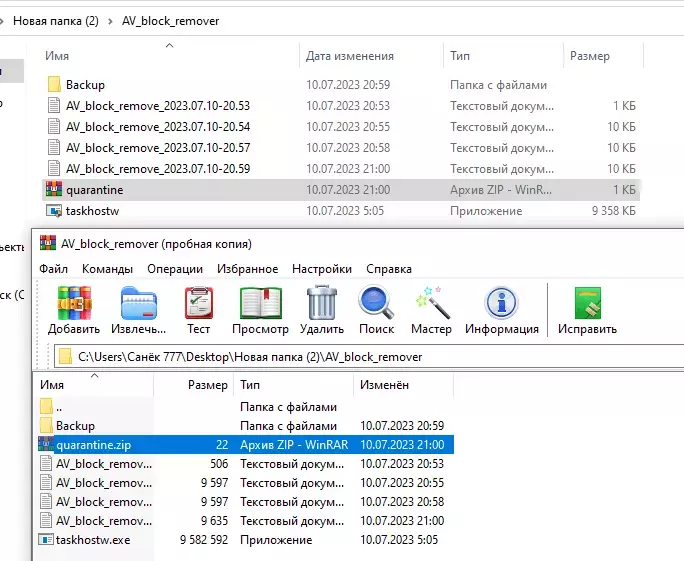Image resolution: width=684 pixels, height=561 pixels.
Task: Sort Explorer by the Имя column header
Action: (170, 55)
